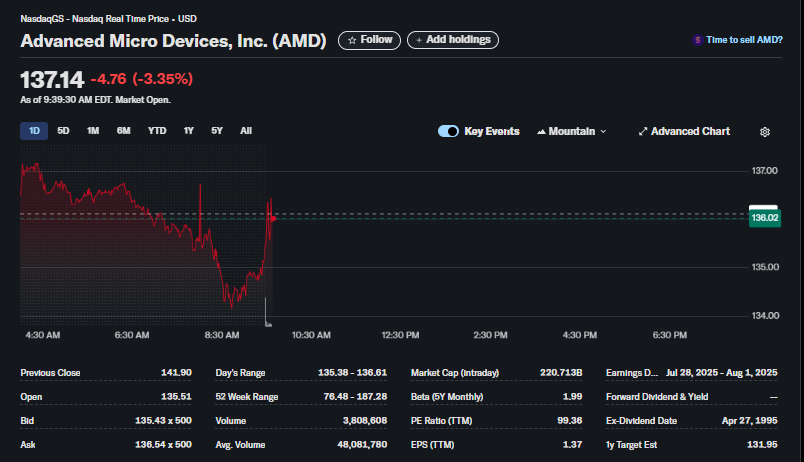
Task: Switch to the 1M range
Action: click(93, 131)
